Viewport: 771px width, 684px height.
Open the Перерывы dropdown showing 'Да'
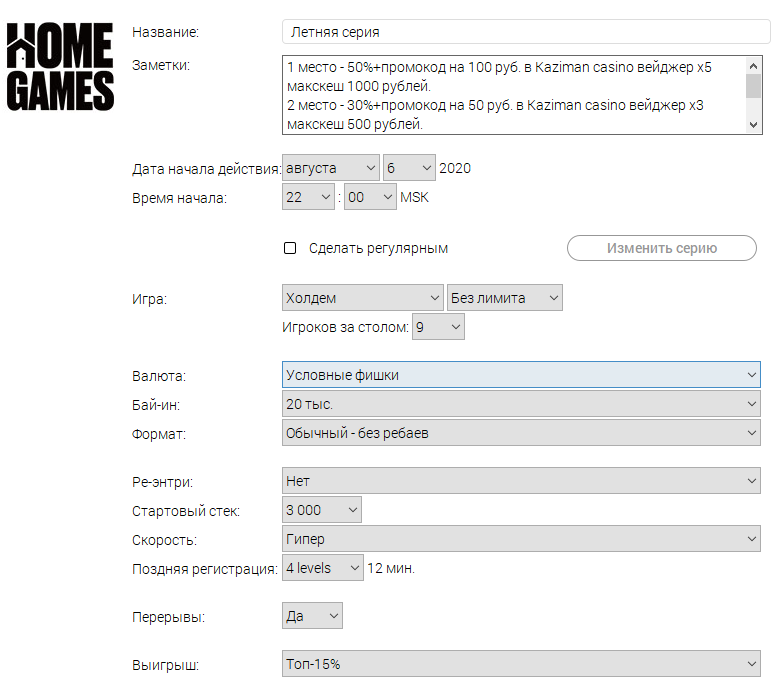click(312, 616)
